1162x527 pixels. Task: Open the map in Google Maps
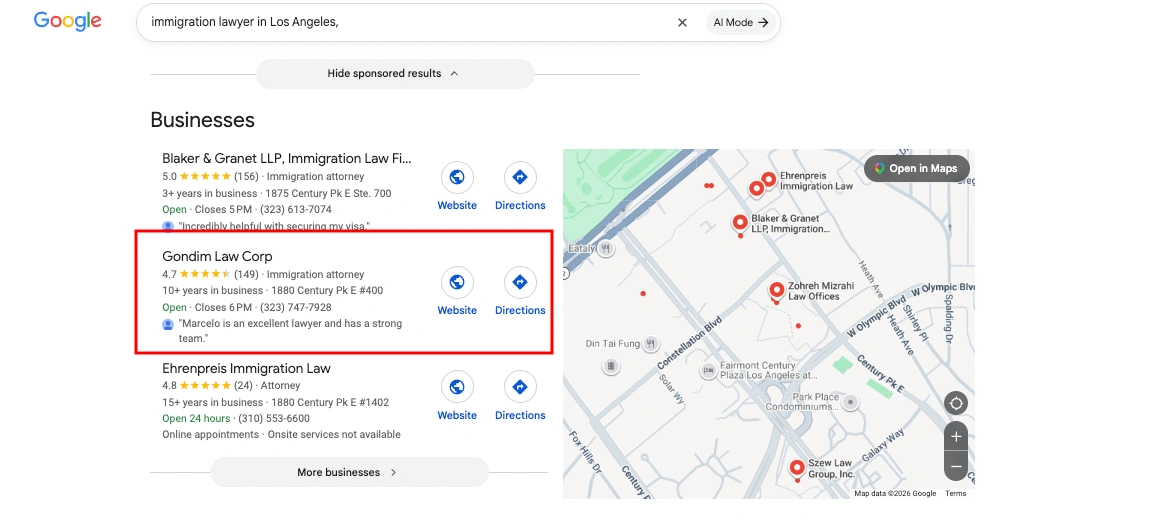pyautogui.click(x=917, y=168)
